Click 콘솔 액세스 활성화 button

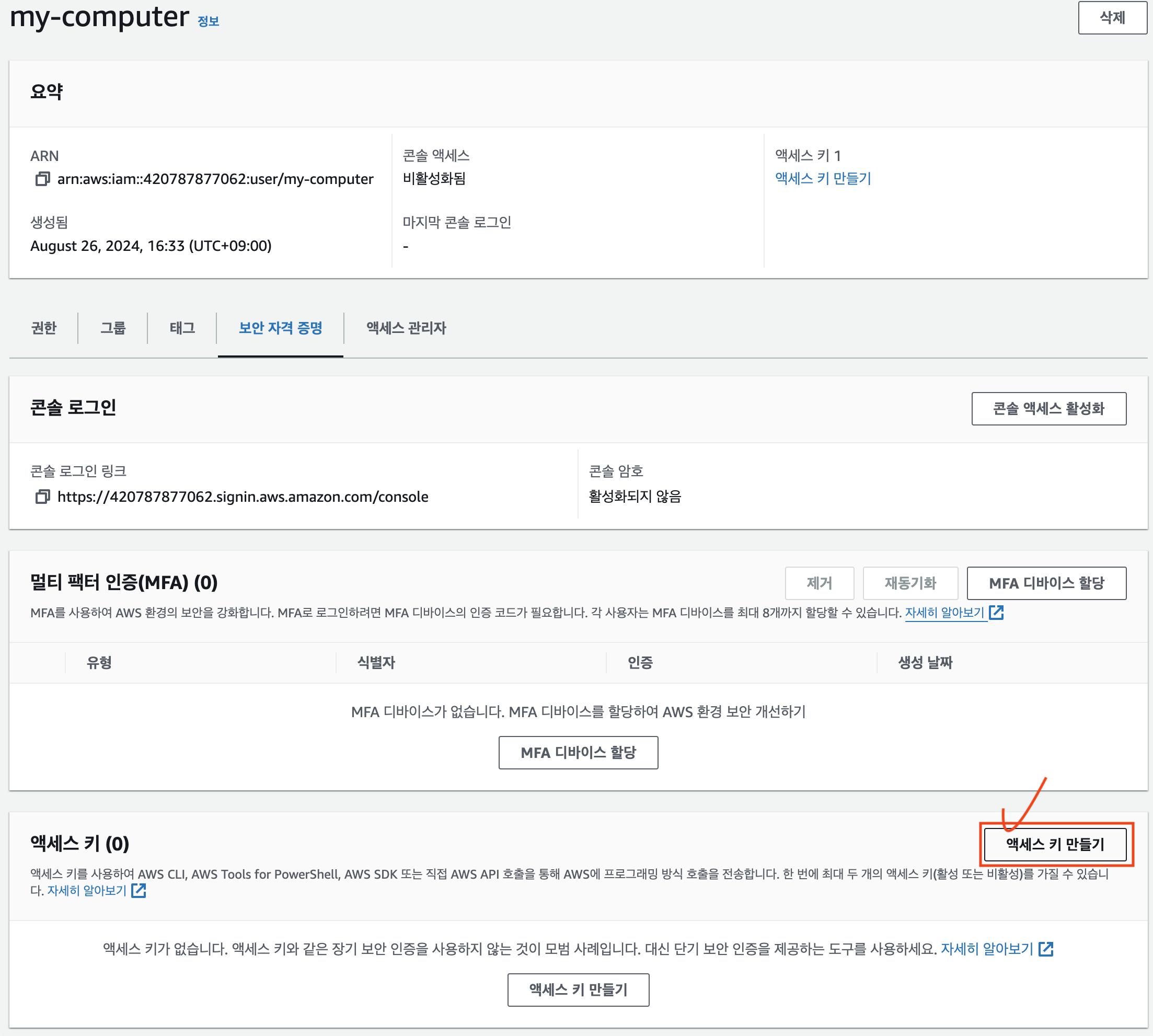(x=1048, y=409)
